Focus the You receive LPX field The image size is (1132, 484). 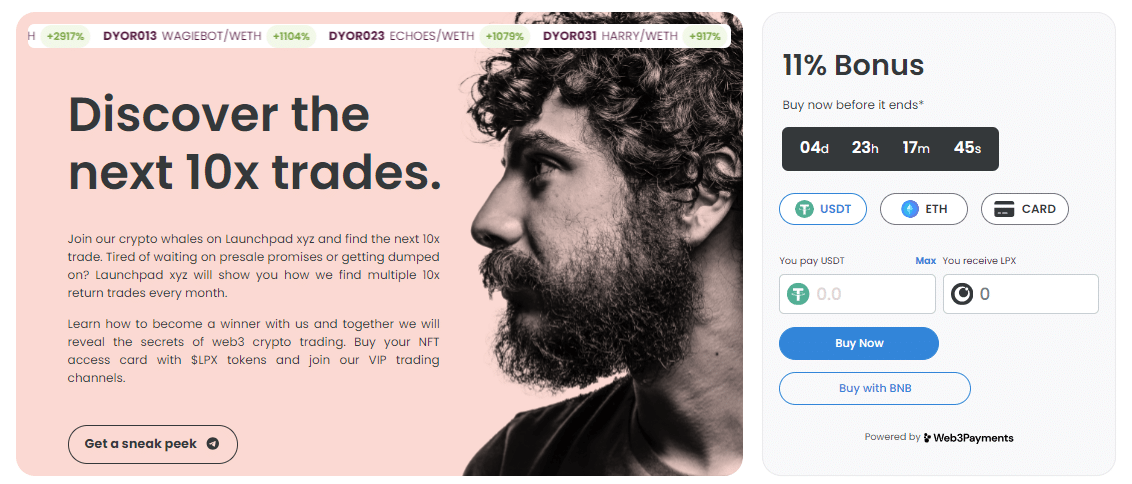[x=1021, y=294]
